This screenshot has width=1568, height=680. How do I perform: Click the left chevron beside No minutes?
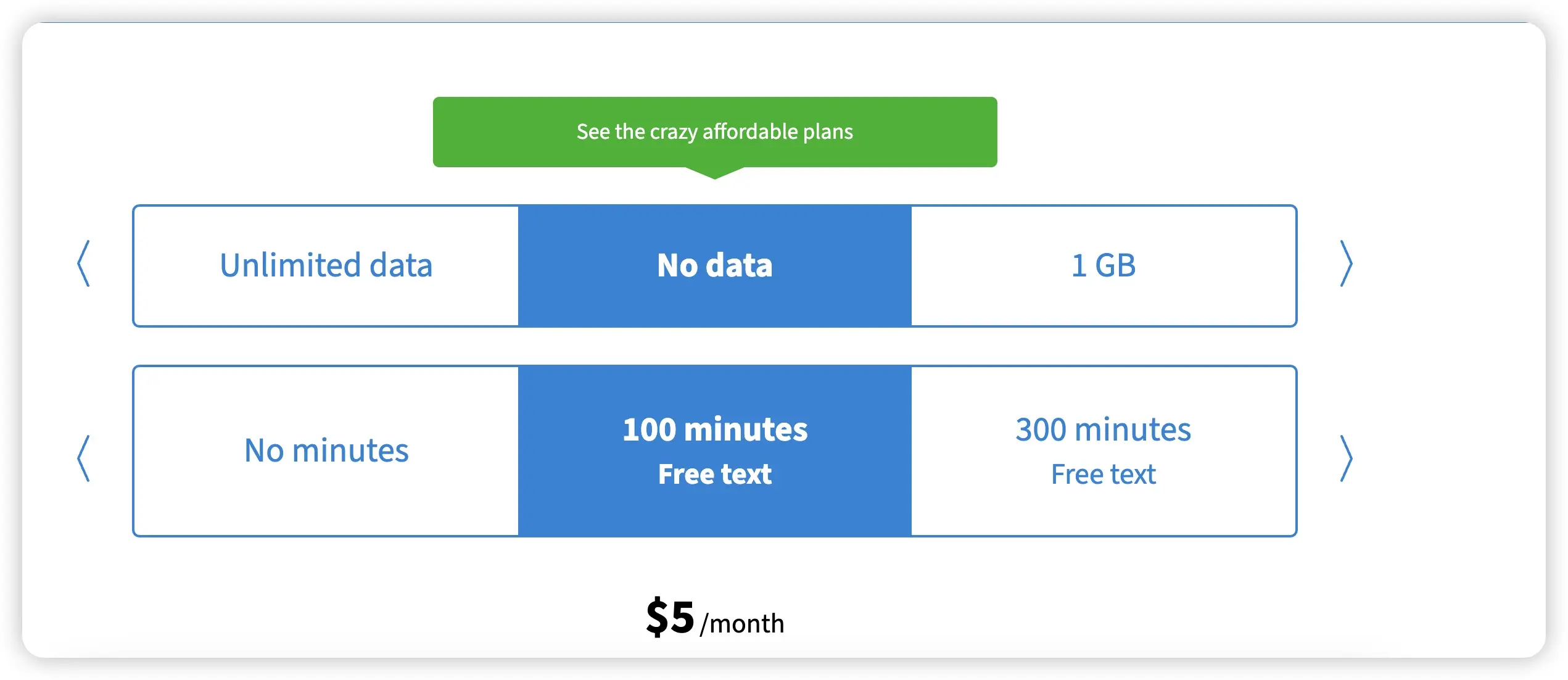84,458
